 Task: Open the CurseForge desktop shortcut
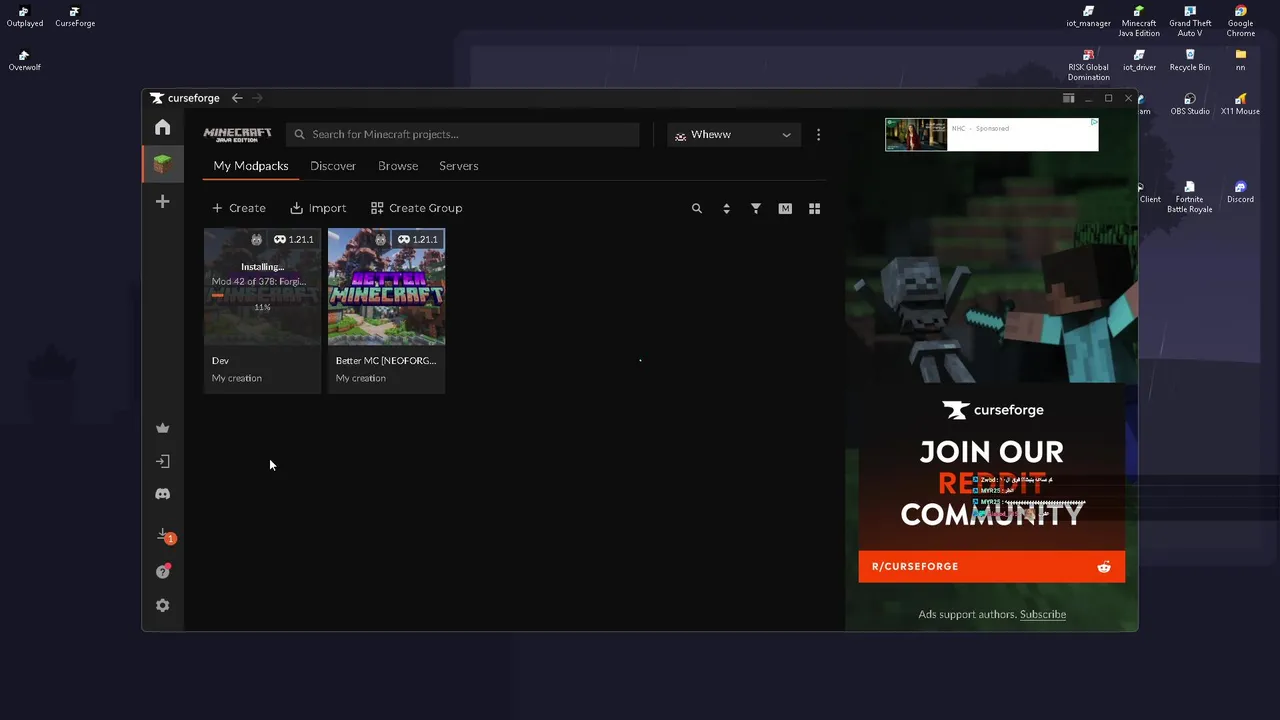(75, 17)
